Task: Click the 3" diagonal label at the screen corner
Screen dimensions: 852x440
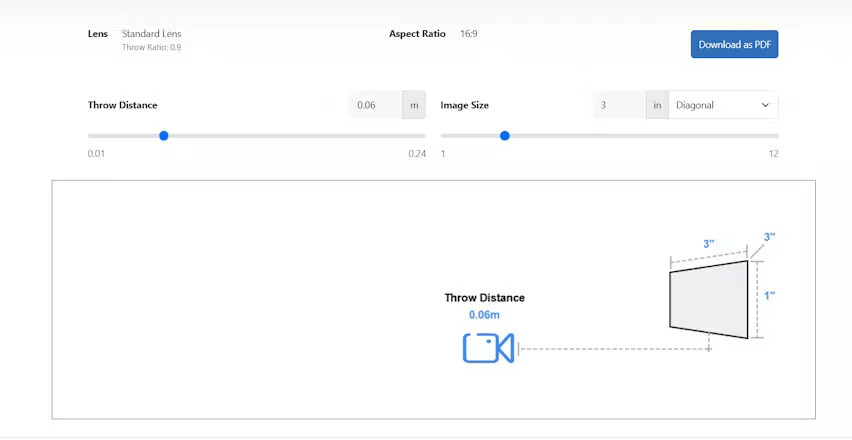Action: [769, 237]
